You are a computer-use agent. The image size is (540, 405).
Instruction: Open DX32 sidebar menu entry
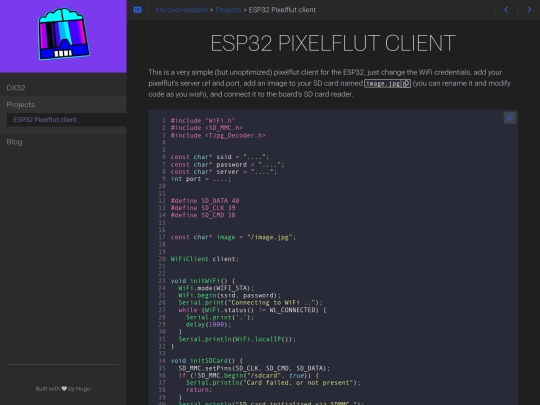click(x=63, y=88)
